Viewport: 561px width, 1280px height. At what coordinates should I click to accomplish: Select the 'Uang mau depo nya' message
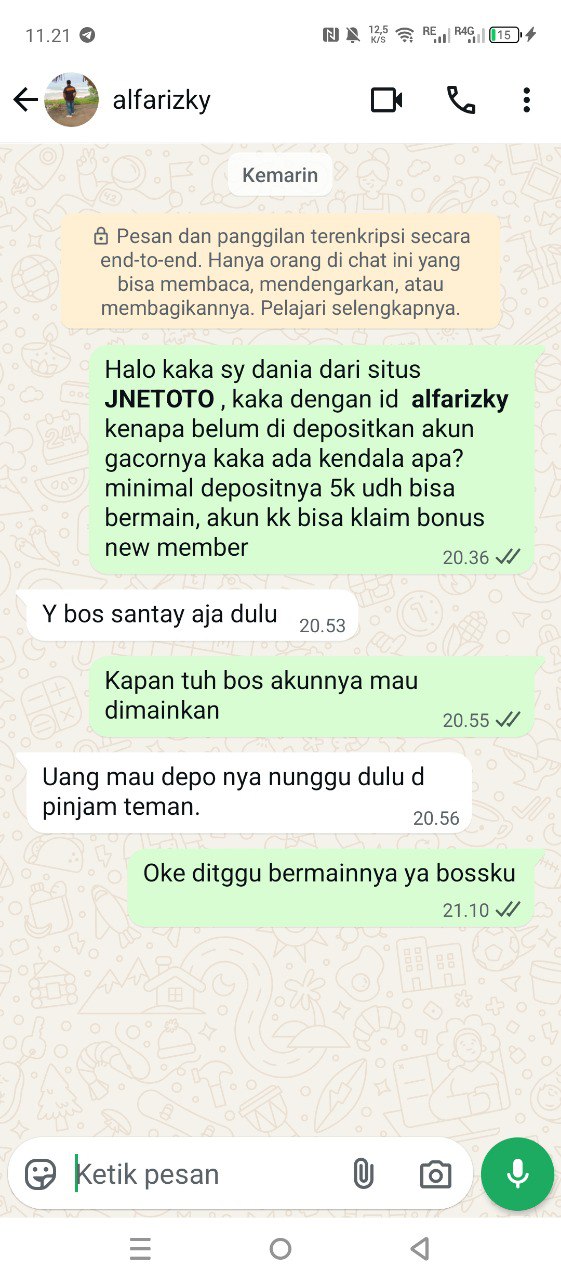click(250, 793)
